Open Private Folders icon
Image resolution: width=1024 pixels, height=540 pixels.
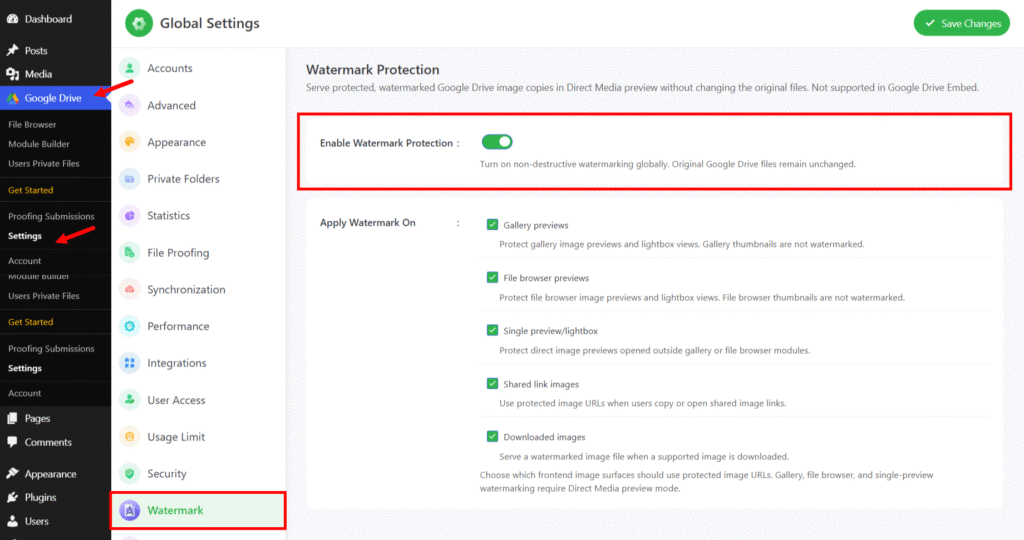click(x=129, y=178)
